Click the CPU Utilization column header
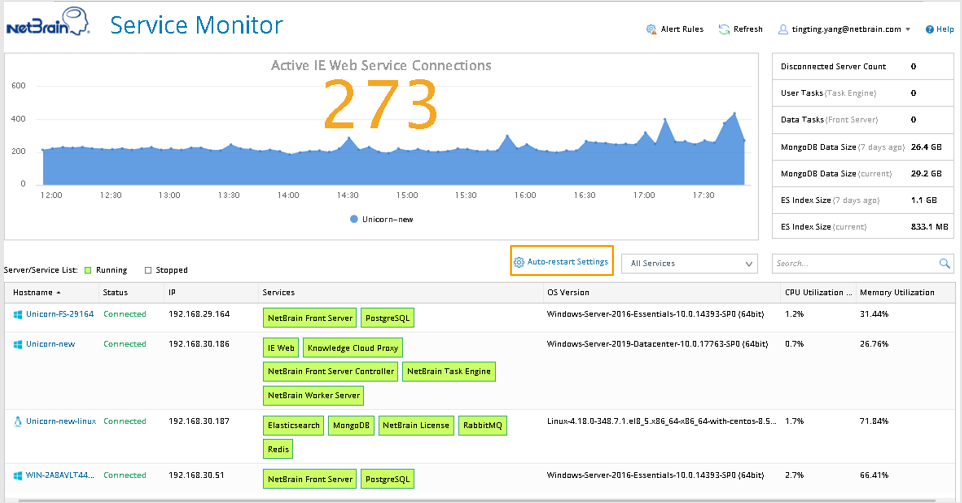Screen dimensions: 962x503 tap(818, 293)
